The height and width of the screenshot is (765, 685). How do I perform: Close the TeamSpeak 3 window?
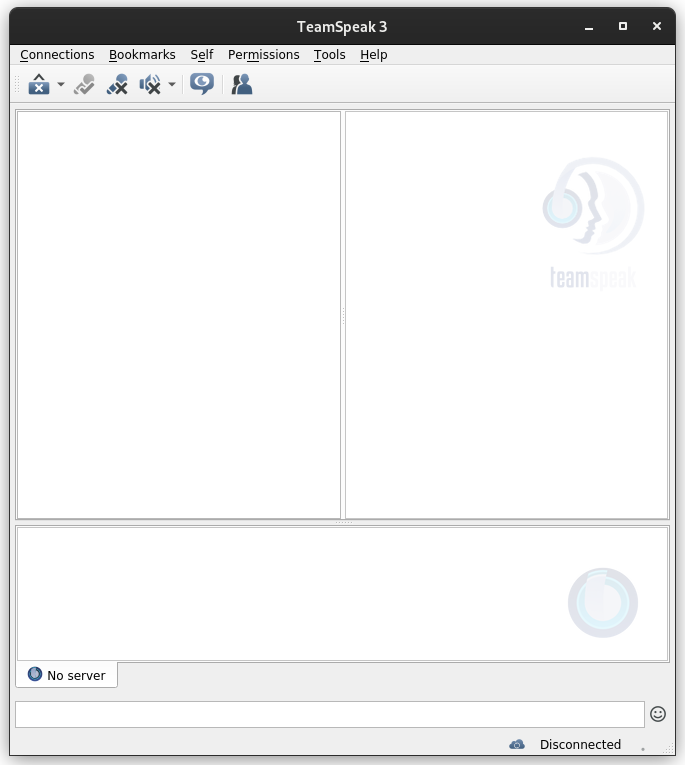[657, 26]
